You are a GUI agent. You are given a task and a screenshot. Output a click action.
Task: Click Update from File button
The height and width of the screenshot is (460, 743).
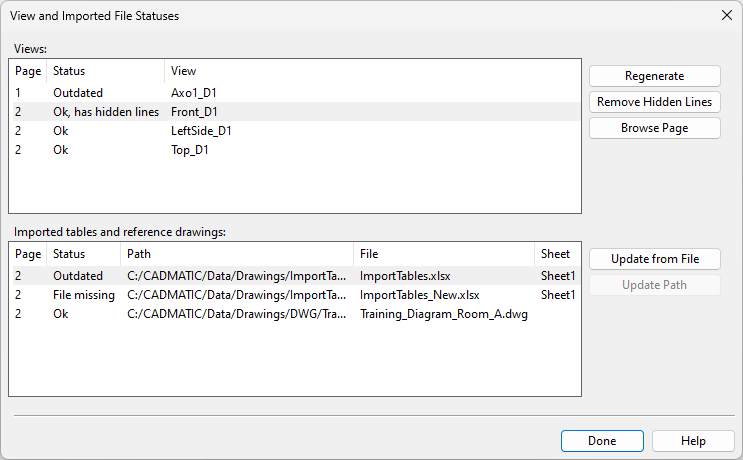pyautogui.click(x=654, y=259)
